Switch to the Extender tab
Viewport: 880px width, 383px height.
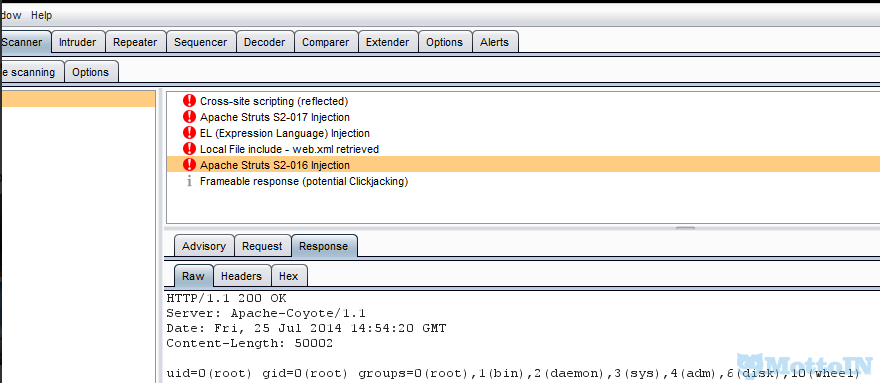coord(387,42)
